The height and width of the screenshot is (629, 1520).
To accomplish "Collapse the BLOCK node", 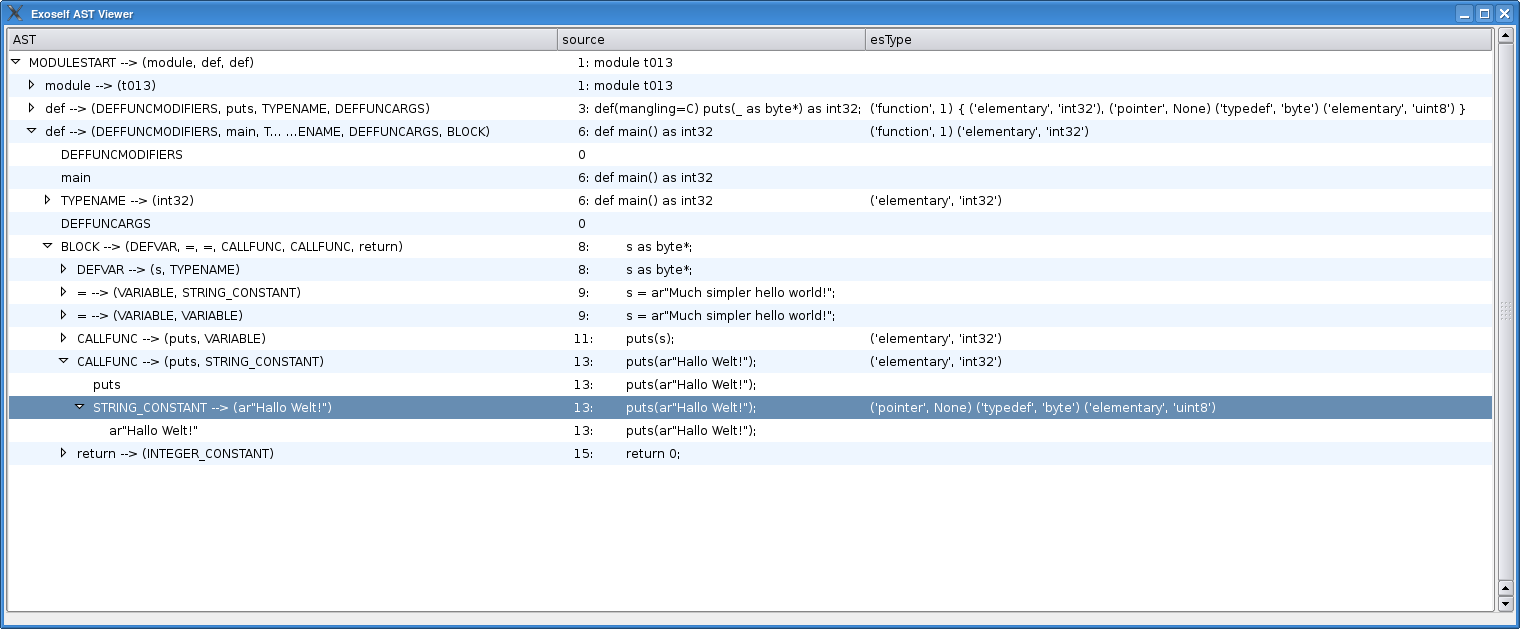I will pos(47,246).
